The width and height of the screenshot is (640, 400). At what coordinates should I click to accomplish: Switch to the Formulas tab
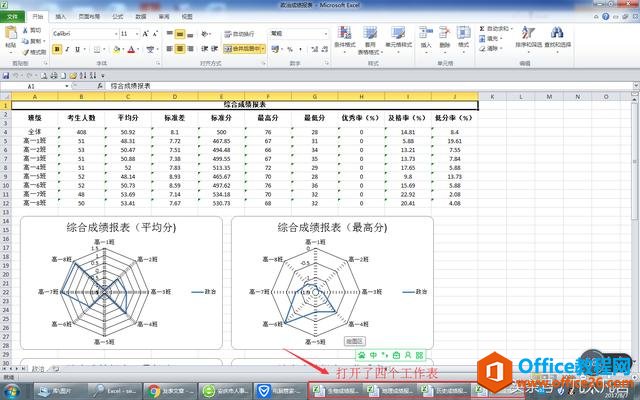(118, 17)
